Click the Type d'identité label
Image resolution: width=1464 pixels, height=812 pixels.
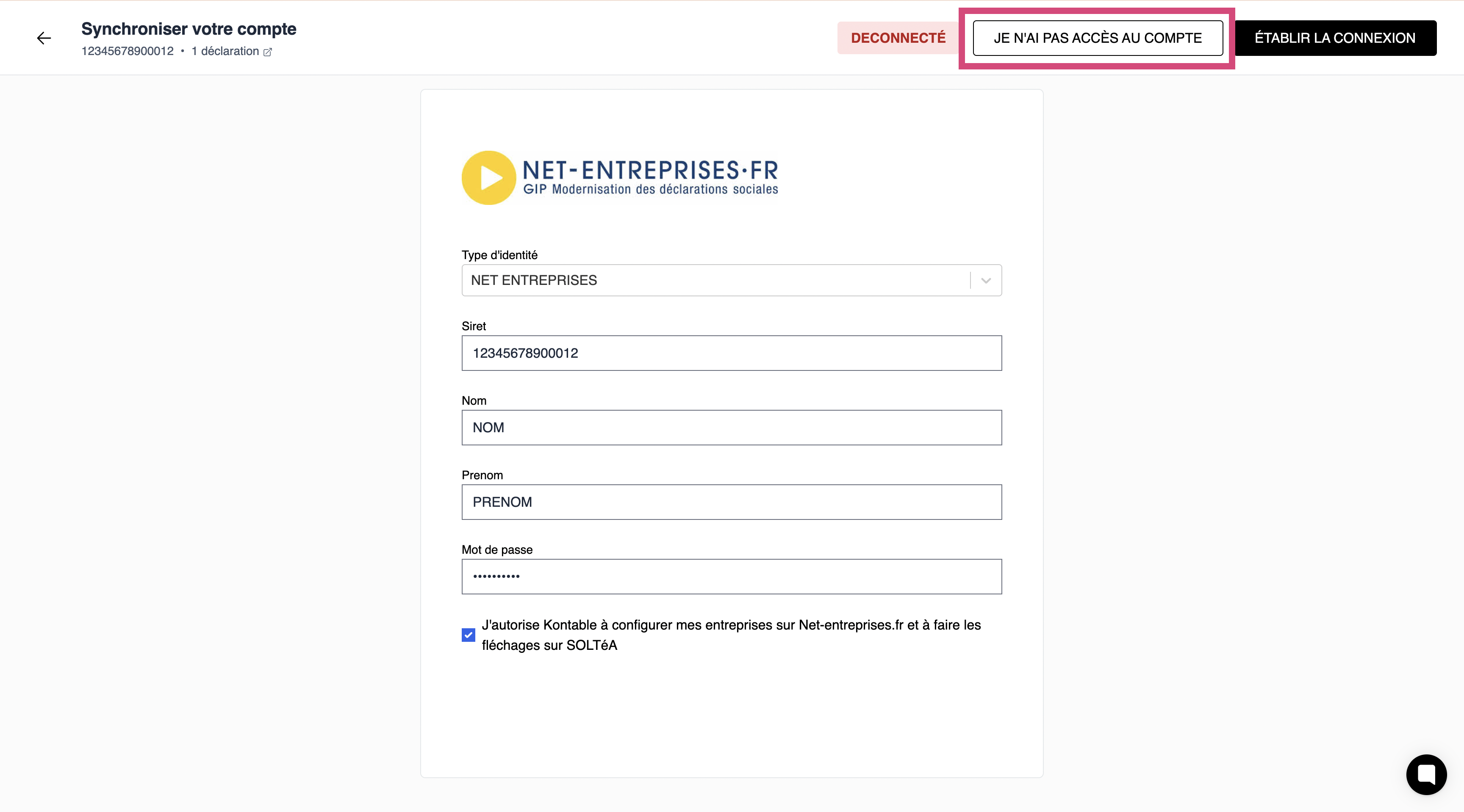point(499,255)
